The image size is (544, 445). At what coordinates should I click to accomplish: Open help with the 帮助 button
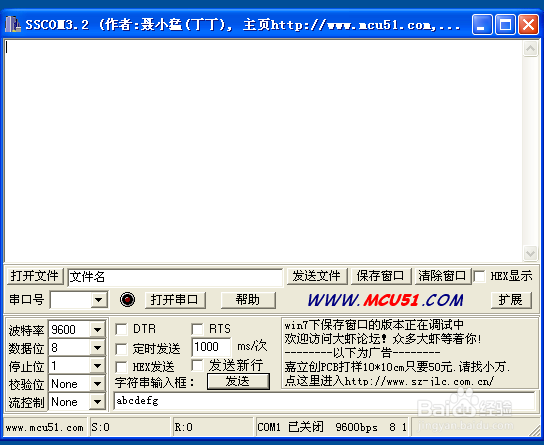[248, 300]
